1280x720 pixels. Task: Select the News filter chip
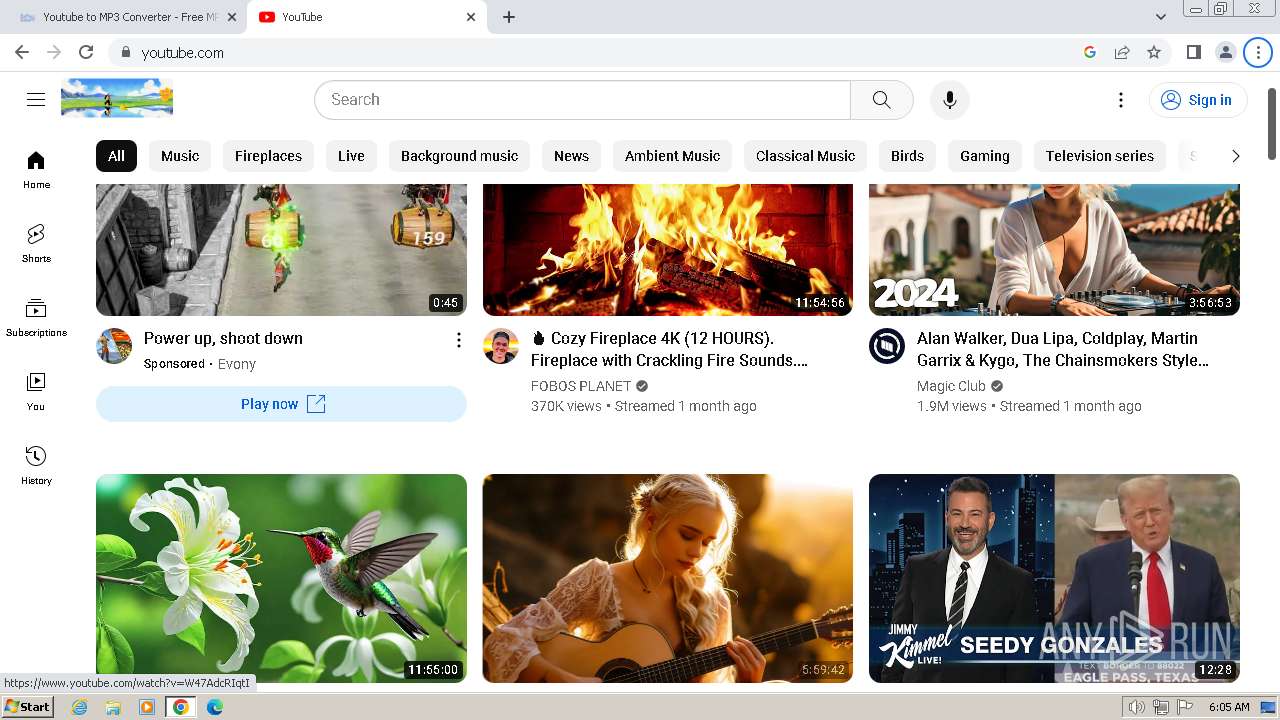pos(571,156)
